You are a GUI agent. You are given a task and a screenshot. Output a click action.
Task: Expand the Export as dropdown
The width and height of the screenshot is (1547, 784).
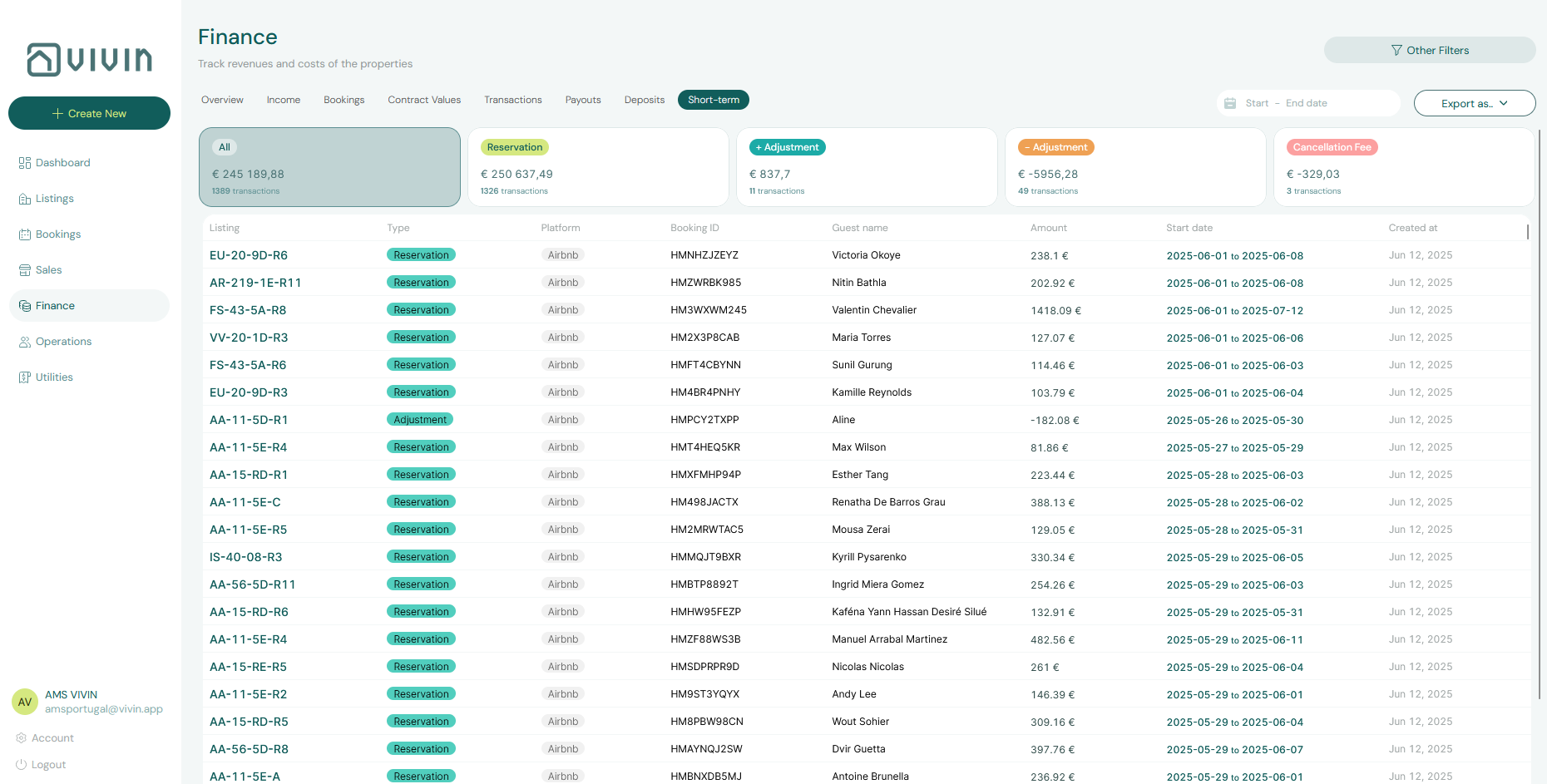click(x=1474, y=103)
